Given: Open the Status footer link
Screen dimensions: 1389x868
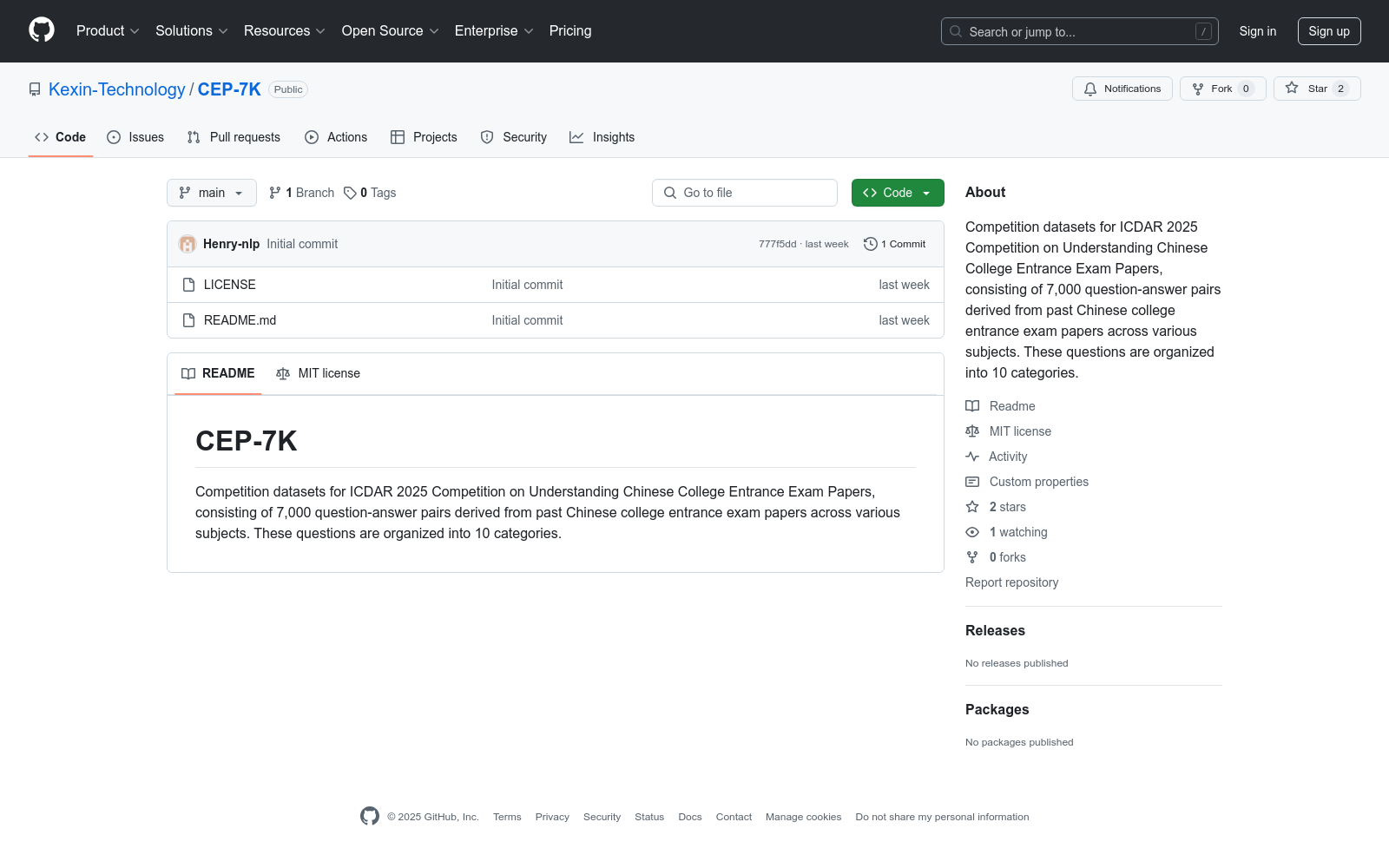Looking at the screenshot, I should click(649, 817).
